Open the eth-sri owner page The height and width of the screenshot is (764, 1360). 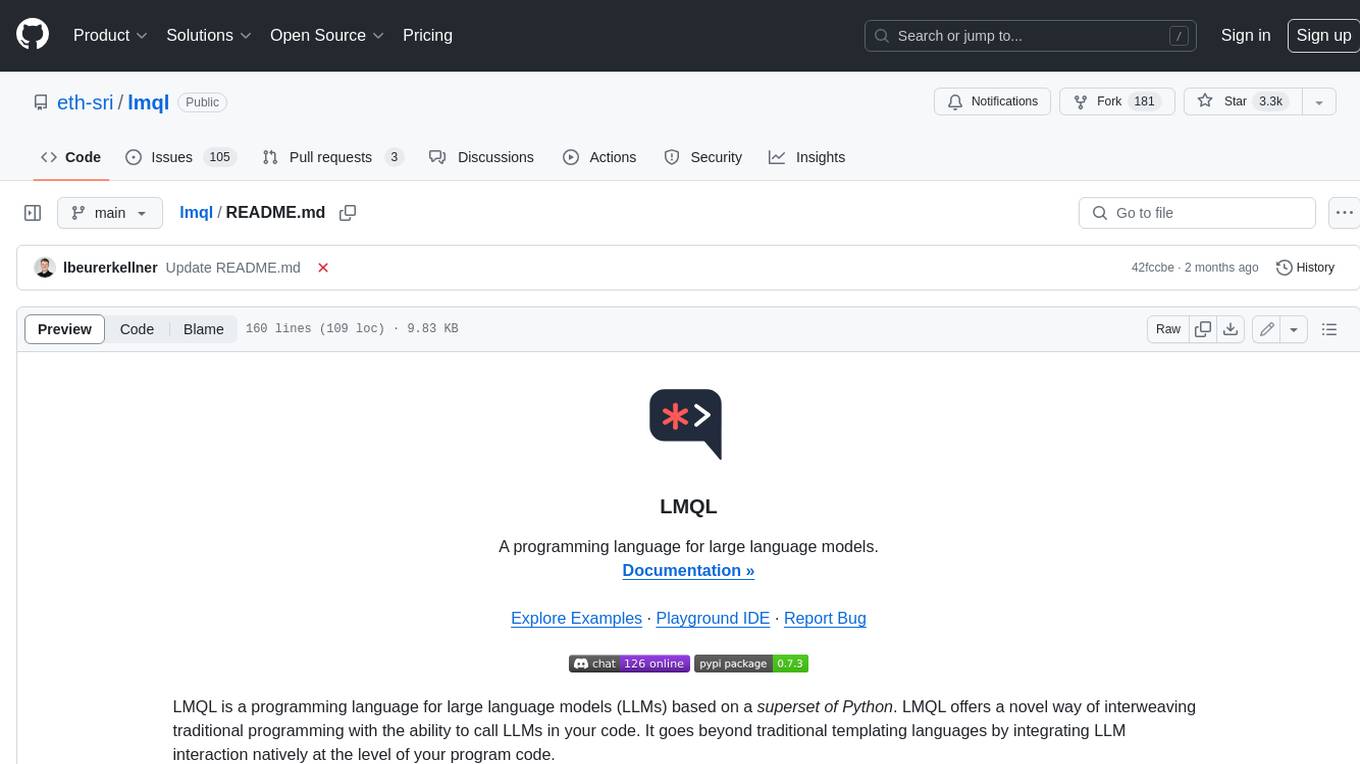click(85, 102)
